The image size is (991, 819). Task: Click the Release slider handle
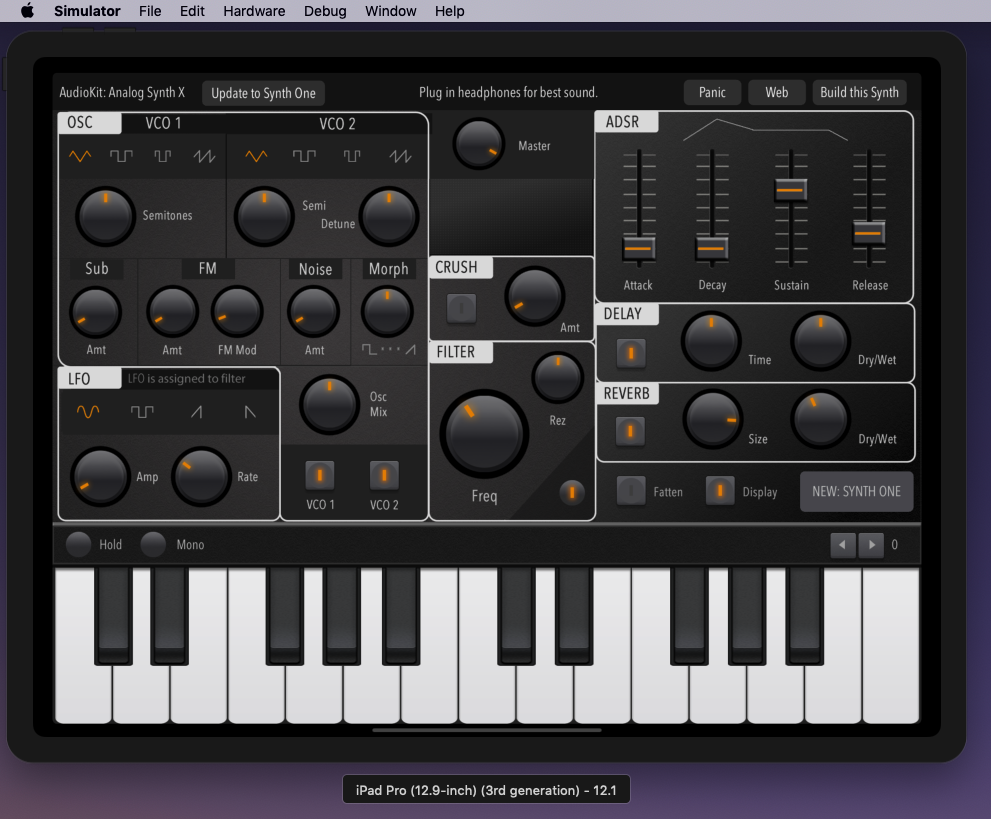pyautogui.click(x=869, y=233)
